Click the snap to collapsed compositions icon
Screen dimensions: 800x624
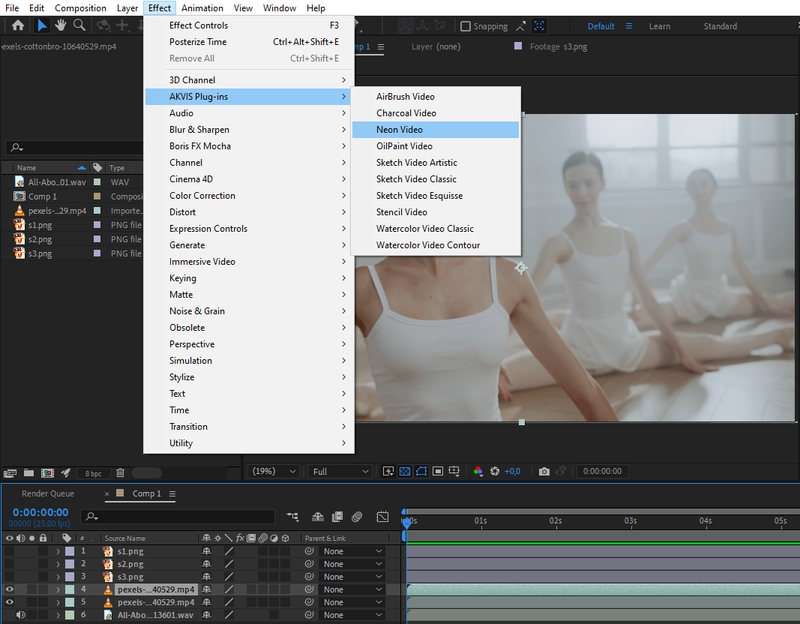539,26
